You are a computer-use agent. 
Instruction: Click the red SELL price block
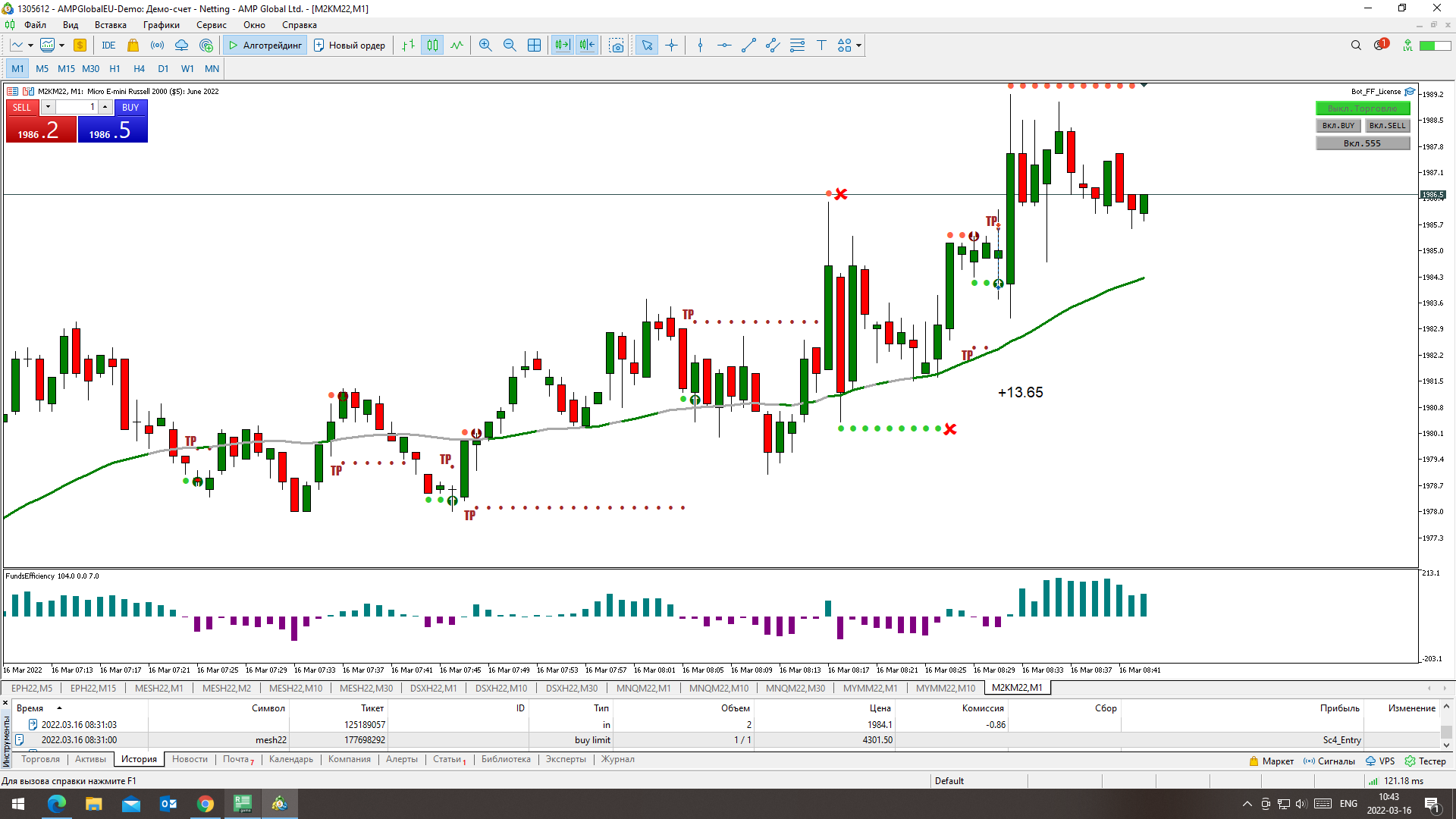click(41, 130)
